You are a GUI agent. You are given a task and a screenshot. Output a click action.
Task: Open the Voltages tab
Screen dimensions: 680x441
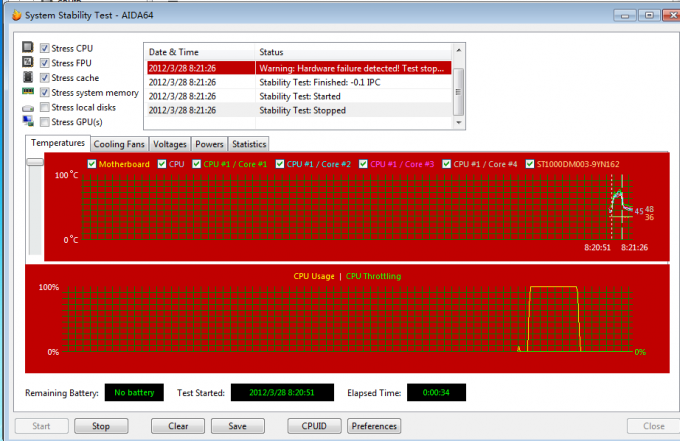169,144
